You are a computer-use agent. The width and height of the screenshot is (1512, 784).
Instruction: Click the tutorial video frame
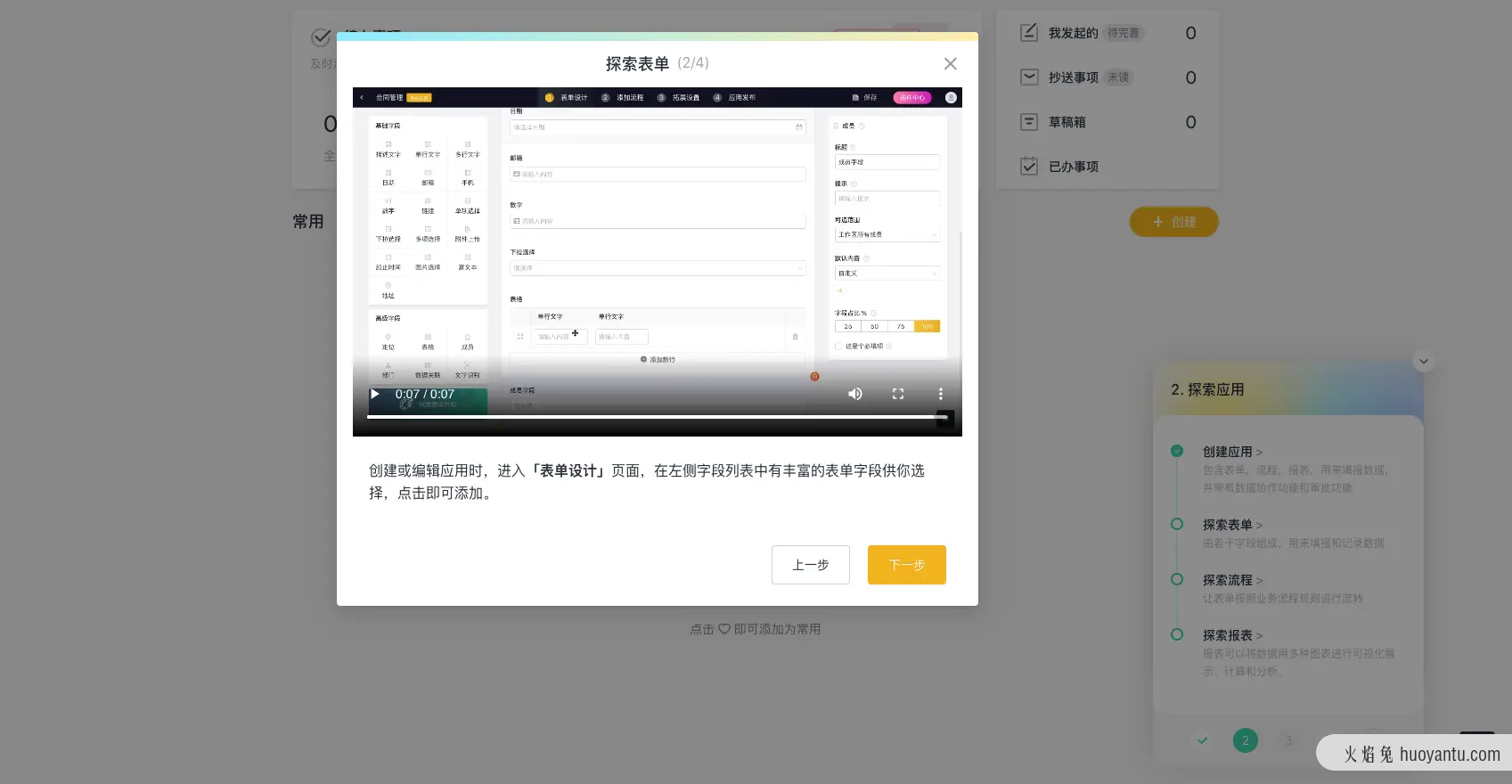[x=658, y=262]
